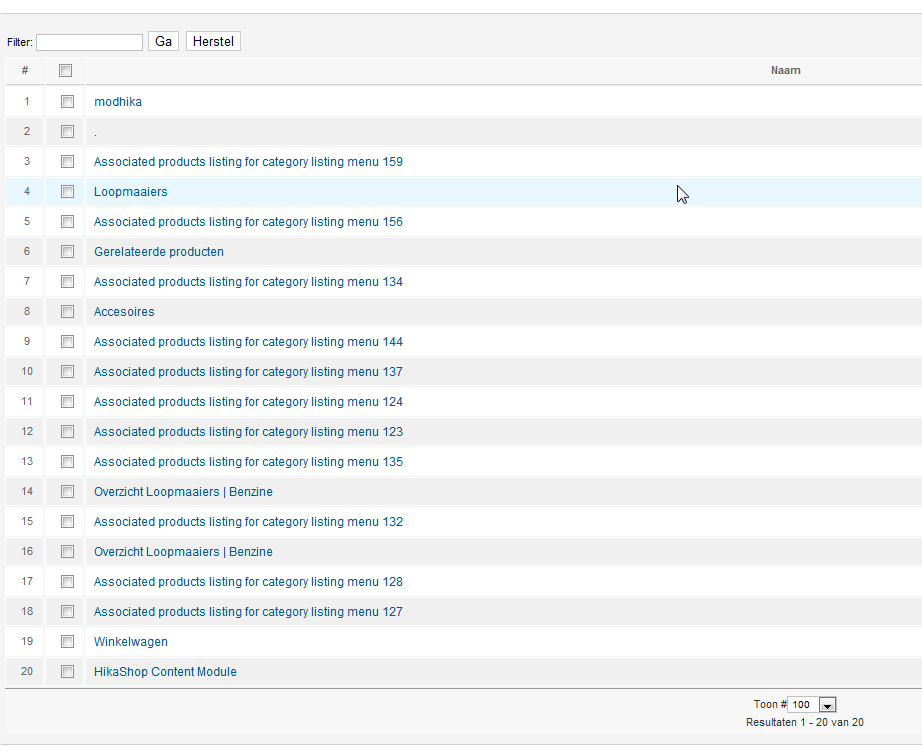Open the Gerelateerde producten link
The height and width of the screenshot is (753, 922).
point(159,252)
